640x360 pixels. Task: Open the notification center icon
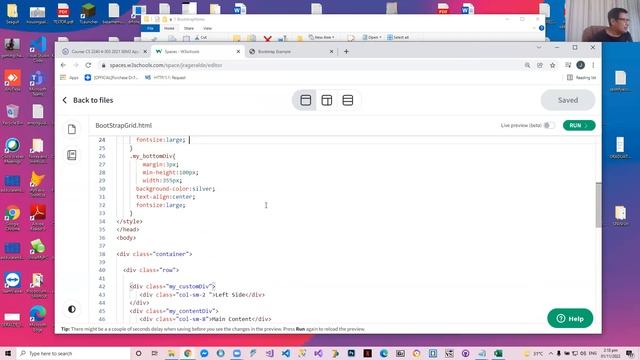click(630, 353)
